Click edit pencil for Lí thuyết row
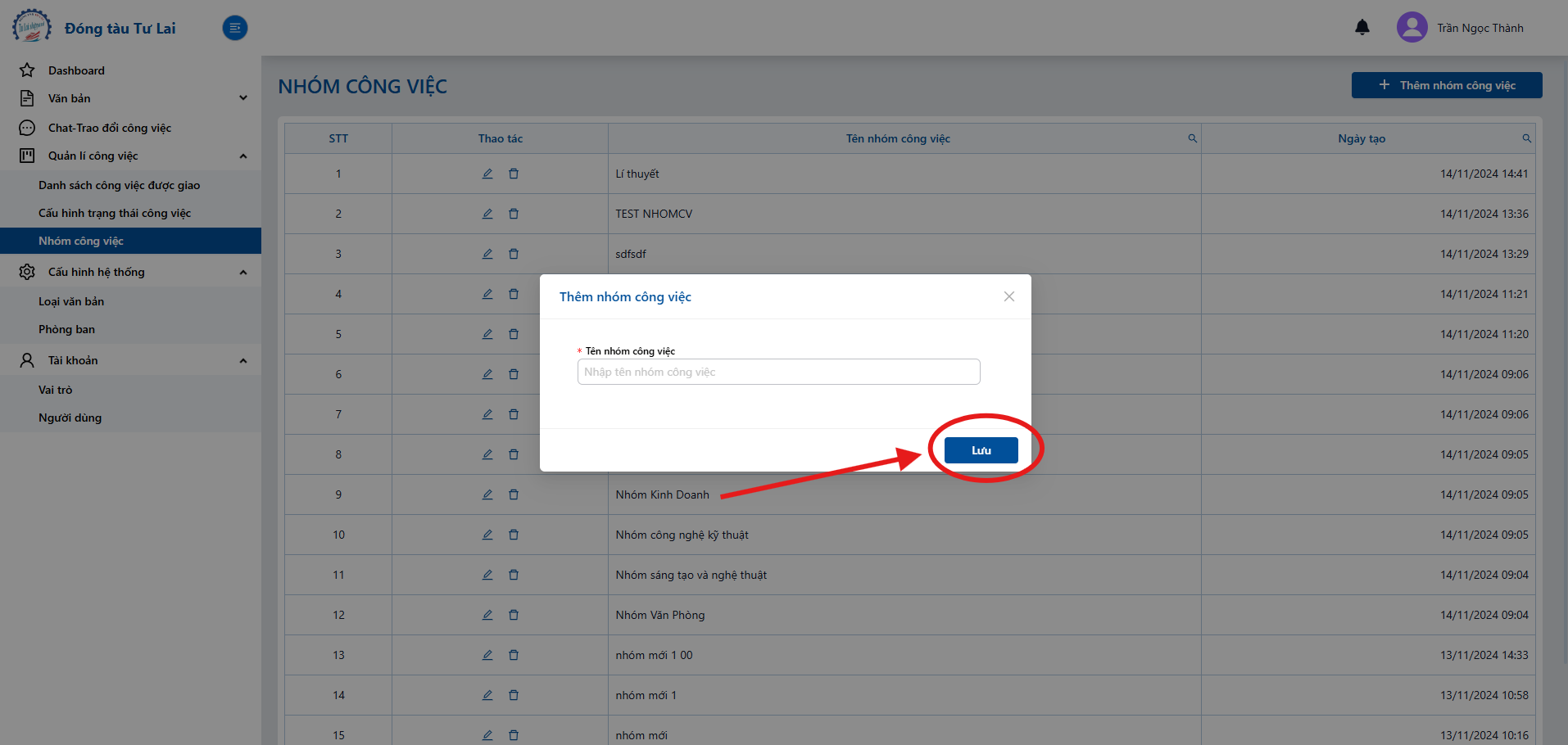The image size is (1568, 745). coord(487,174)
